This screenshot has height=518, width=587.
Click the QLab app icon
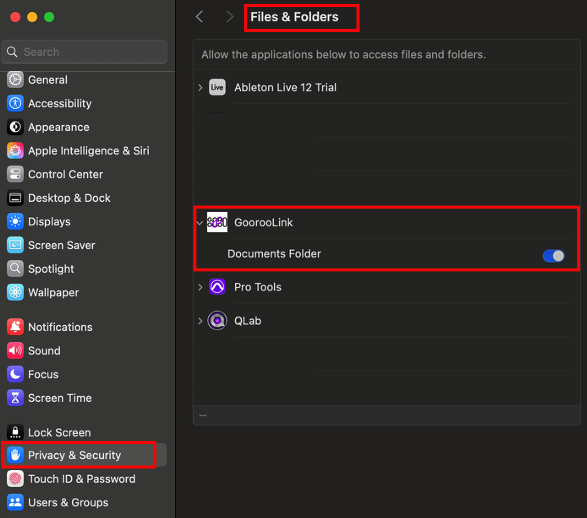click(x=217, y=321)
